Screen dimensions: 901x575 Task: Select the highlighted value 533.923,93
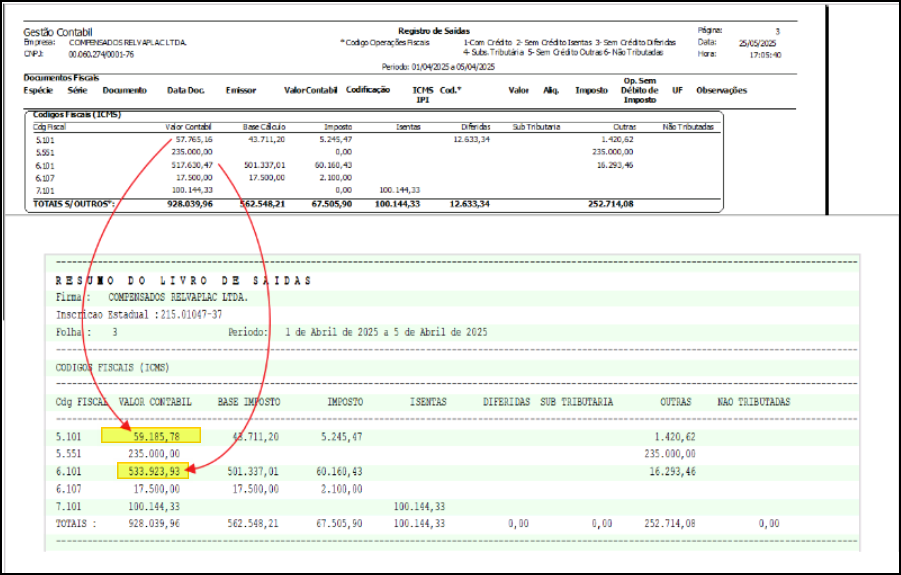pyautogui.click(x=153, y=471)
